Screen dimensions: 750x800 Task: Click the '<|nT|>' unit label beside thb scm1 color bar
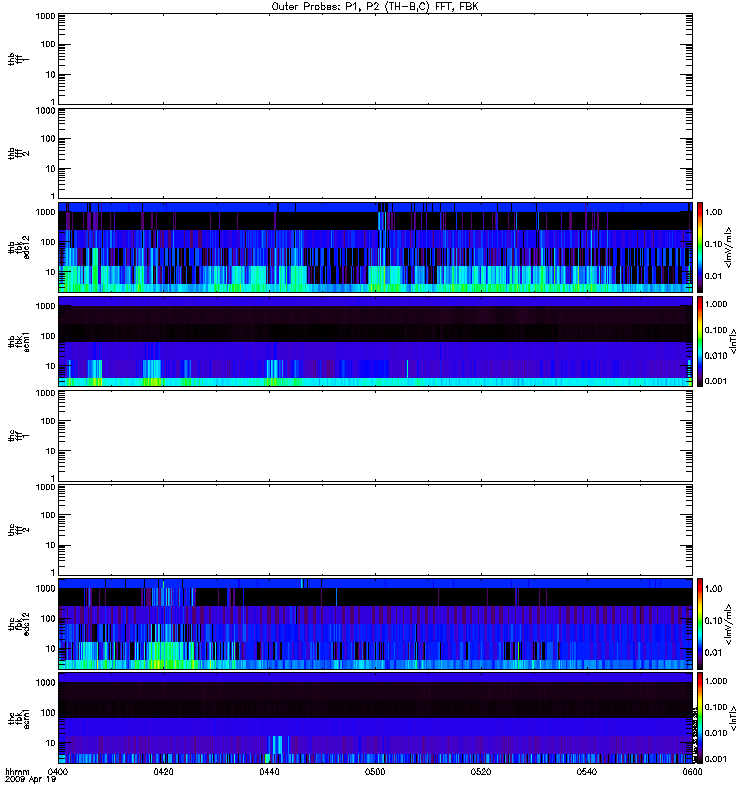point(734,341)
